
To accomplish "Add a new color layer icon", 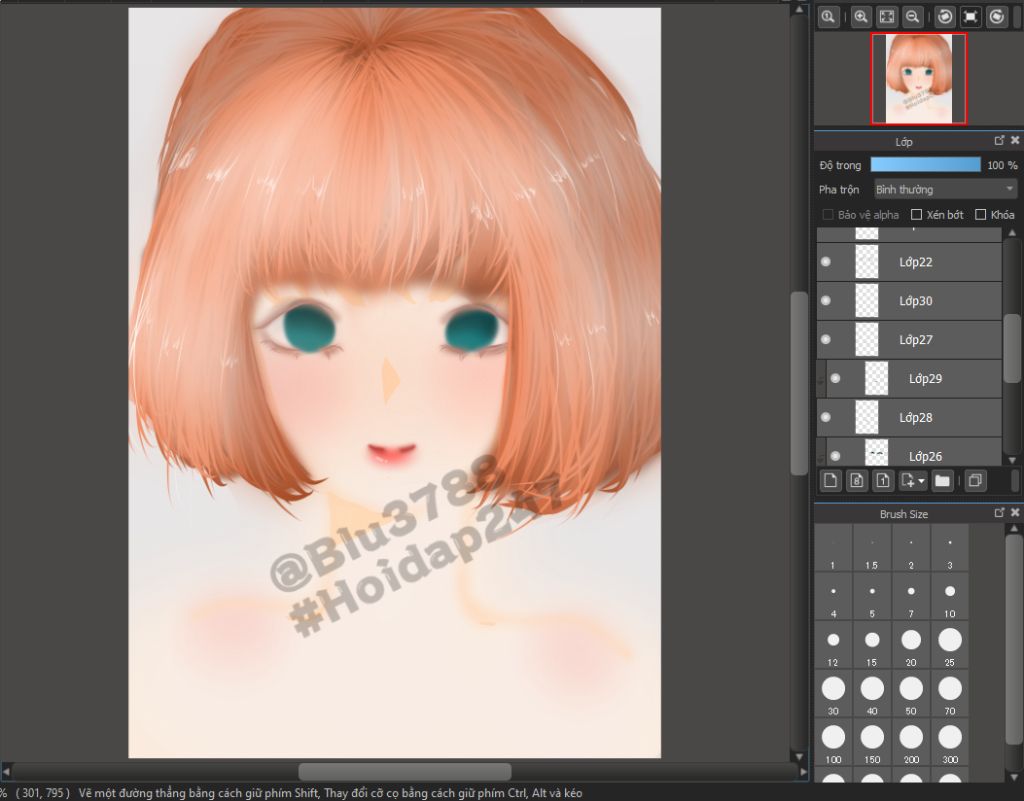I will 830,481.
